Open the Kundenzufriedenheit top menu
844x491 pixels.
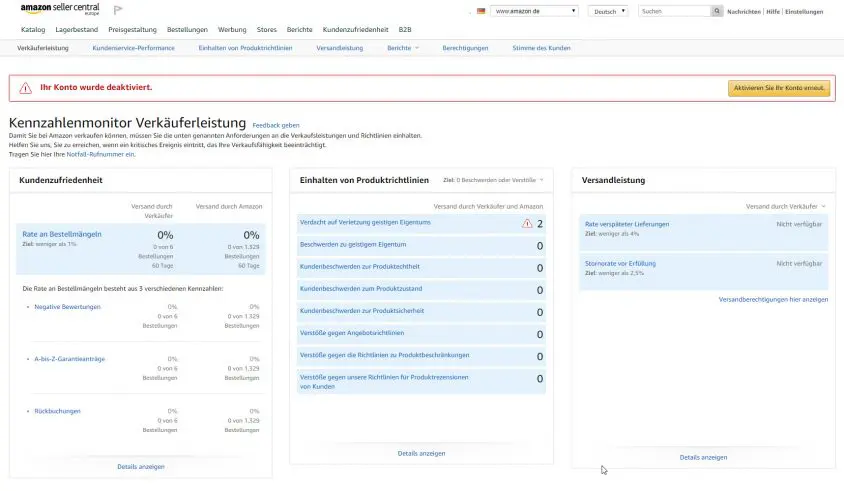(x=355, y=30)
